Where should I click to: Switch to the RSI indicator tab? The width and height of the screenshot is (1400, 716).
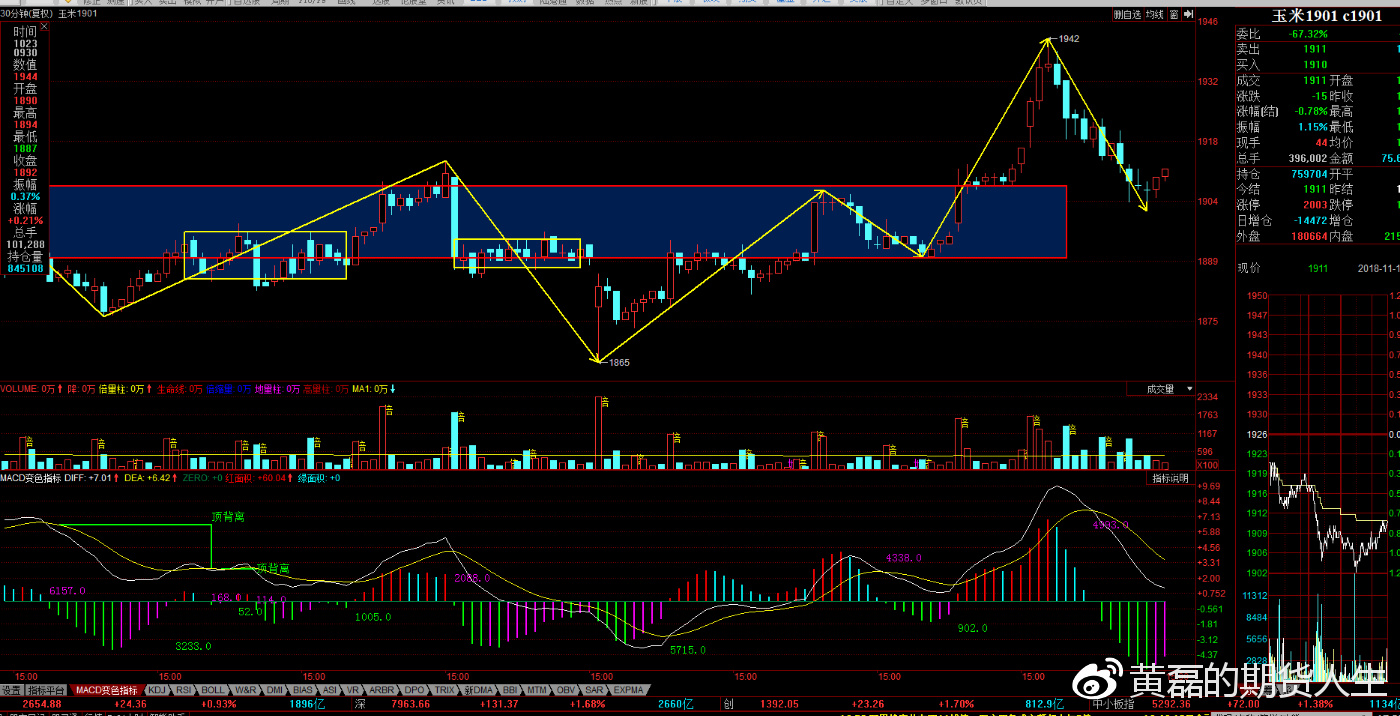click(184, 690)
